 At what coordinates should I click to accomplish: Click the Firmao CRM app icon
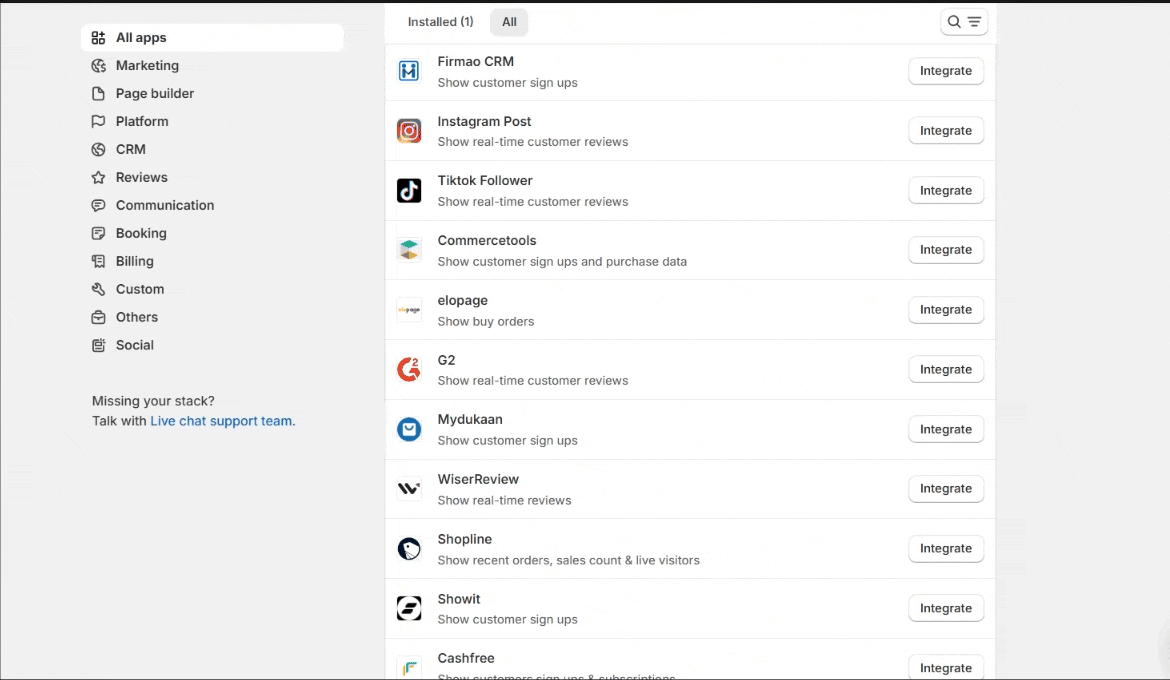(409, 71)
